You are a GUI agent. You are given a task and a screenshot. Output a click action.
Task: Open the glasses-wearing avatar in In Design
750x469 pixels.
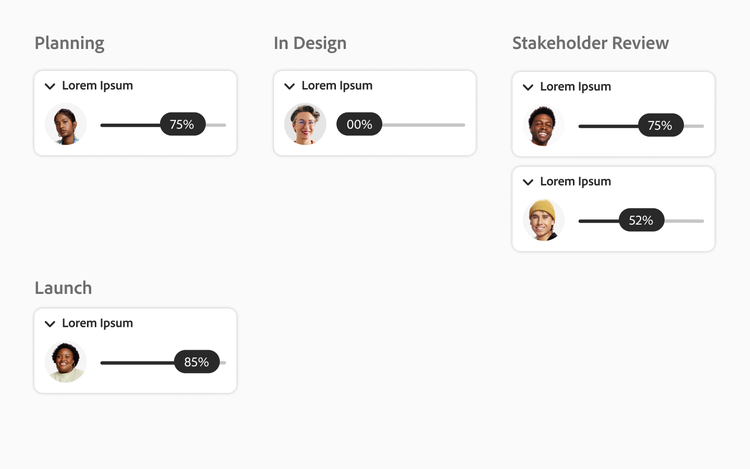[305, 125]
